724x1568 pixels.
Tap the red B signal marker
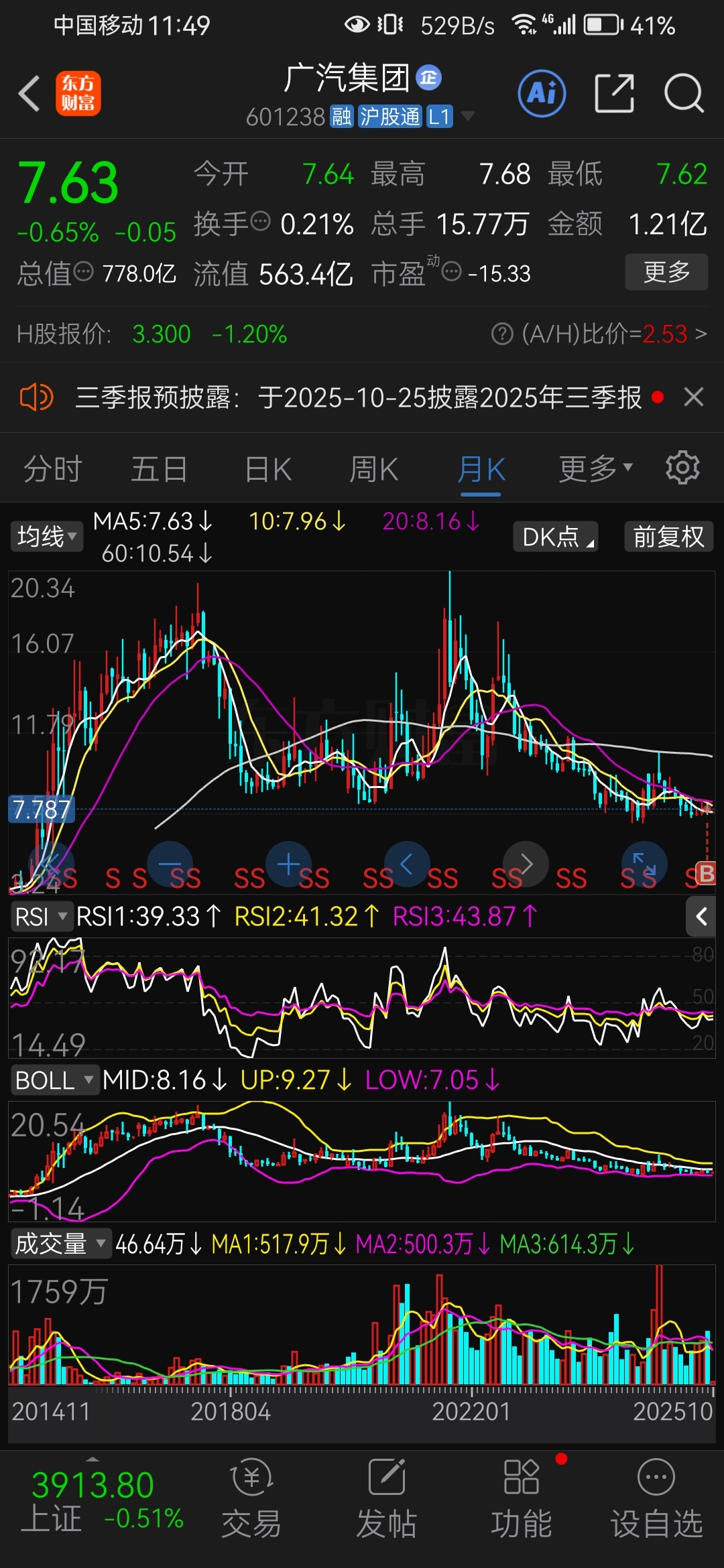706,874
